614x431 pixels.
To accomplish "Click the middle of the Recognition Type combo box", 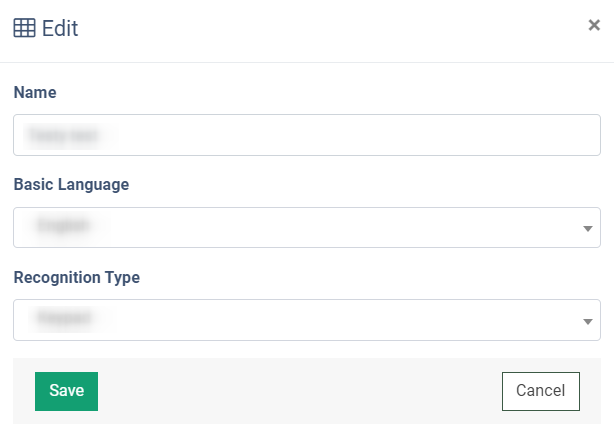I will 307,320.
